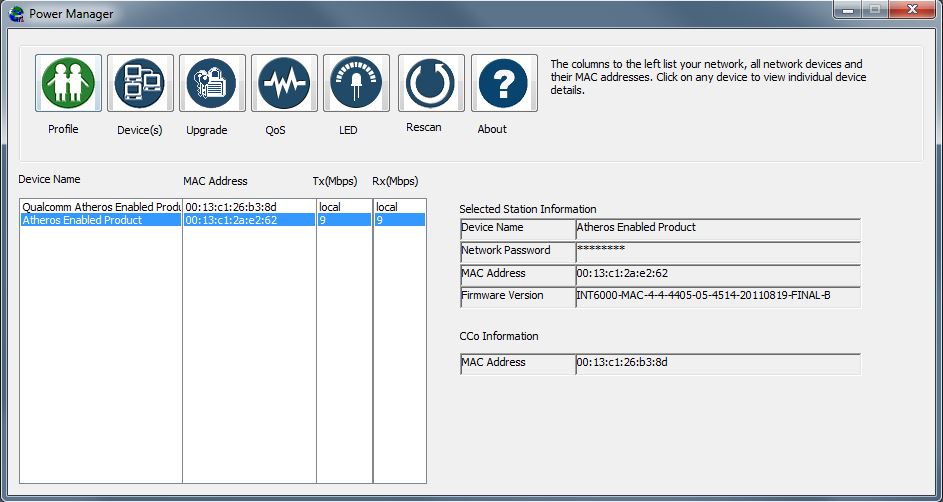The height and width of the screenshot is (502, 943).
Task: Click the LED label
Action: coord(348,130)
